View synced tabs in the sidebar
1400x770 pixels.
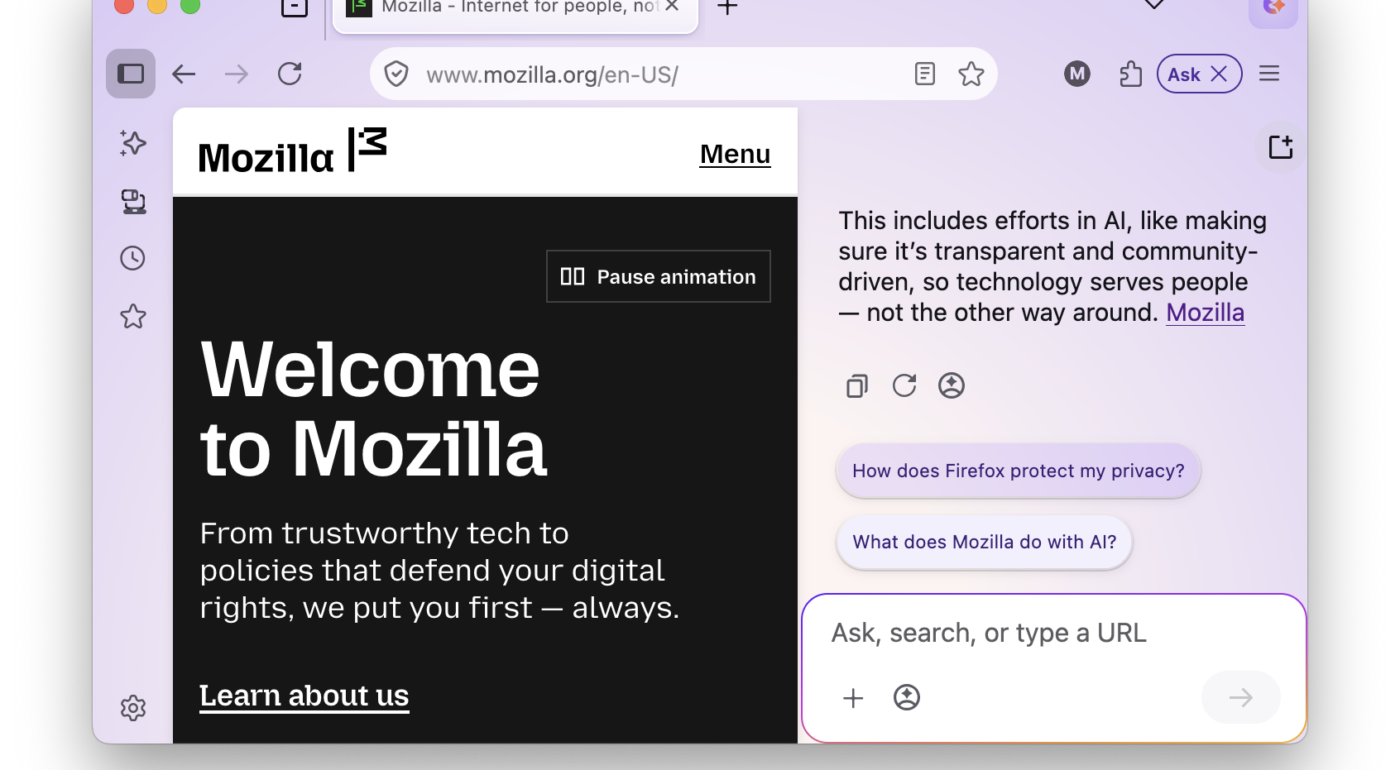pos(132,202)
